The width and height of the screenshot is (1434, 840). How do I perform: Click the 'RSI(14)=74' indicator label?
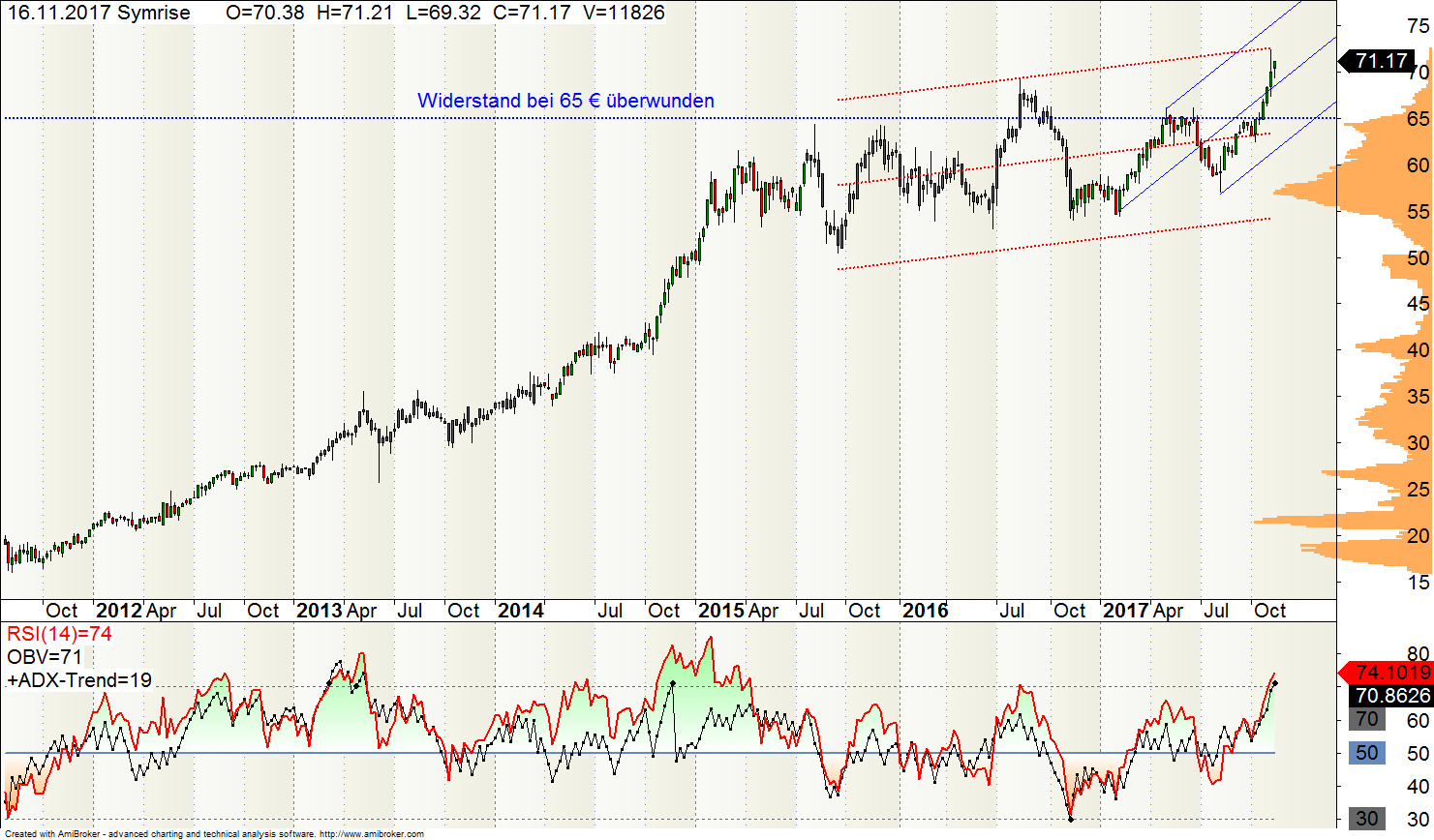(59, 635)
